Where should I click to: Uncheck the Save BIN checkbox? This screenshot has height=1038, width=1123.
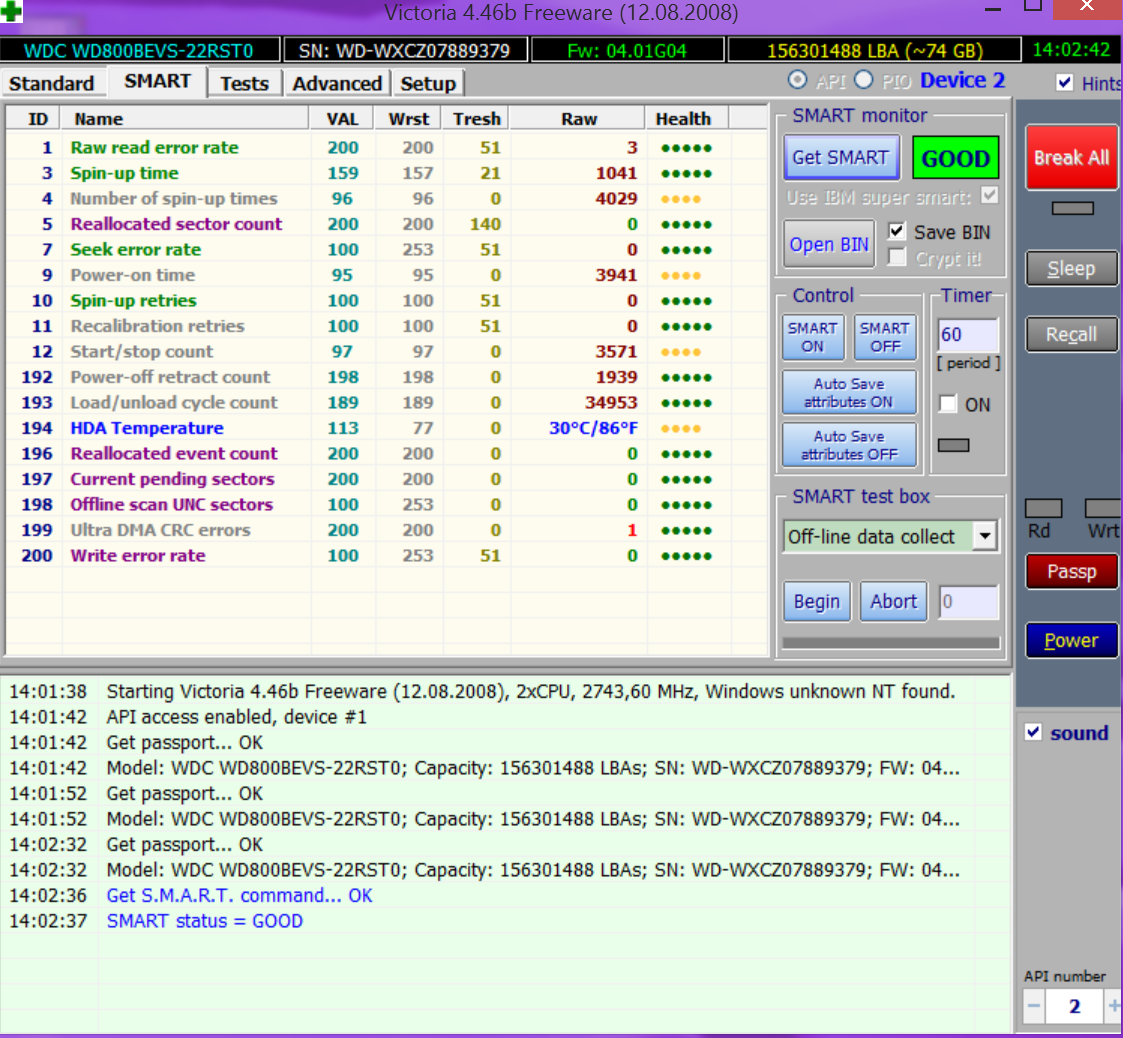[x=897, y=231]
